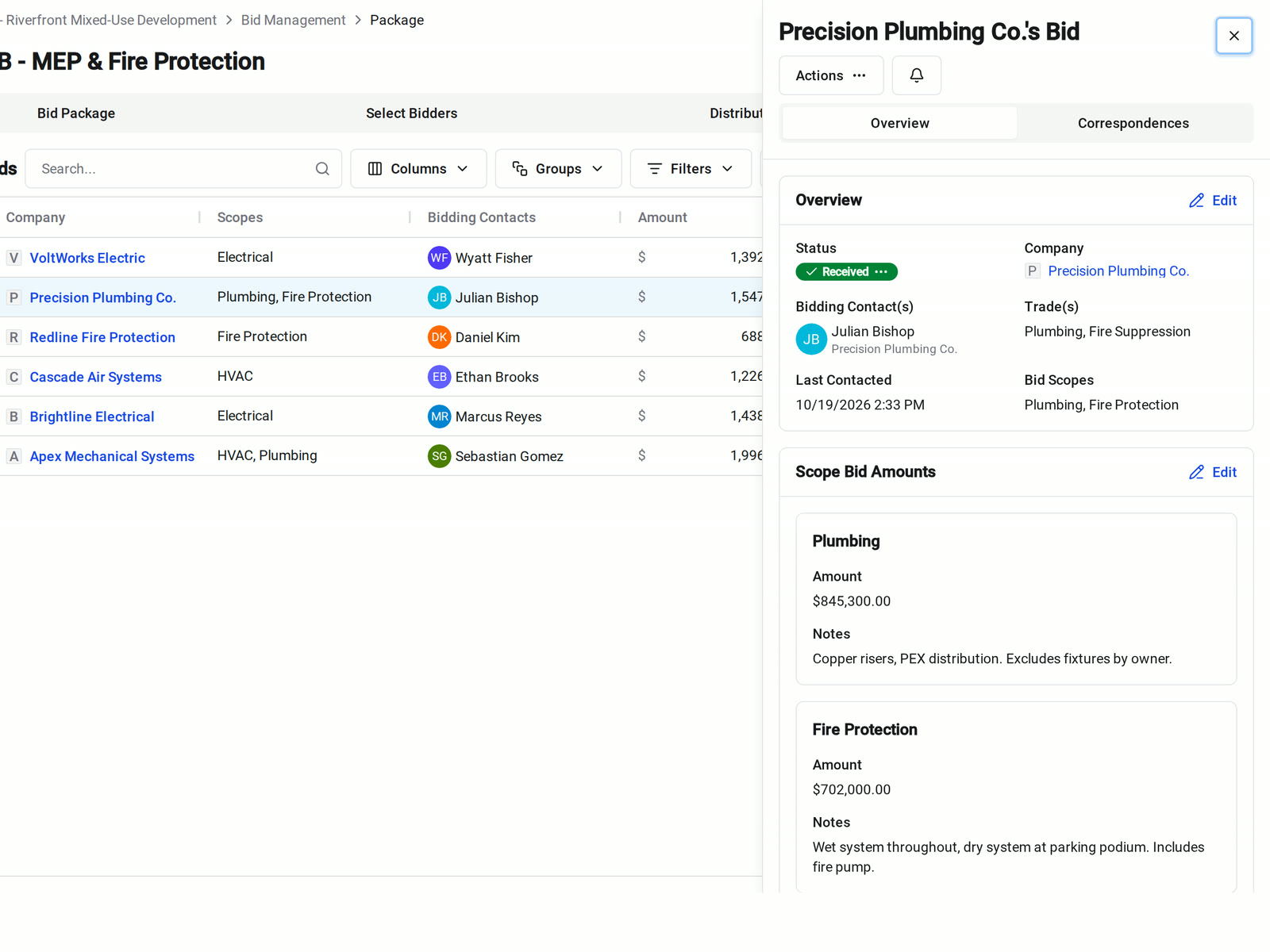Image resolution: width=1270 pixels, height=952 pixels.
Task: Open Precision Plumbing Co. row link
Action: pyautogui.click(x=102, y=297)
